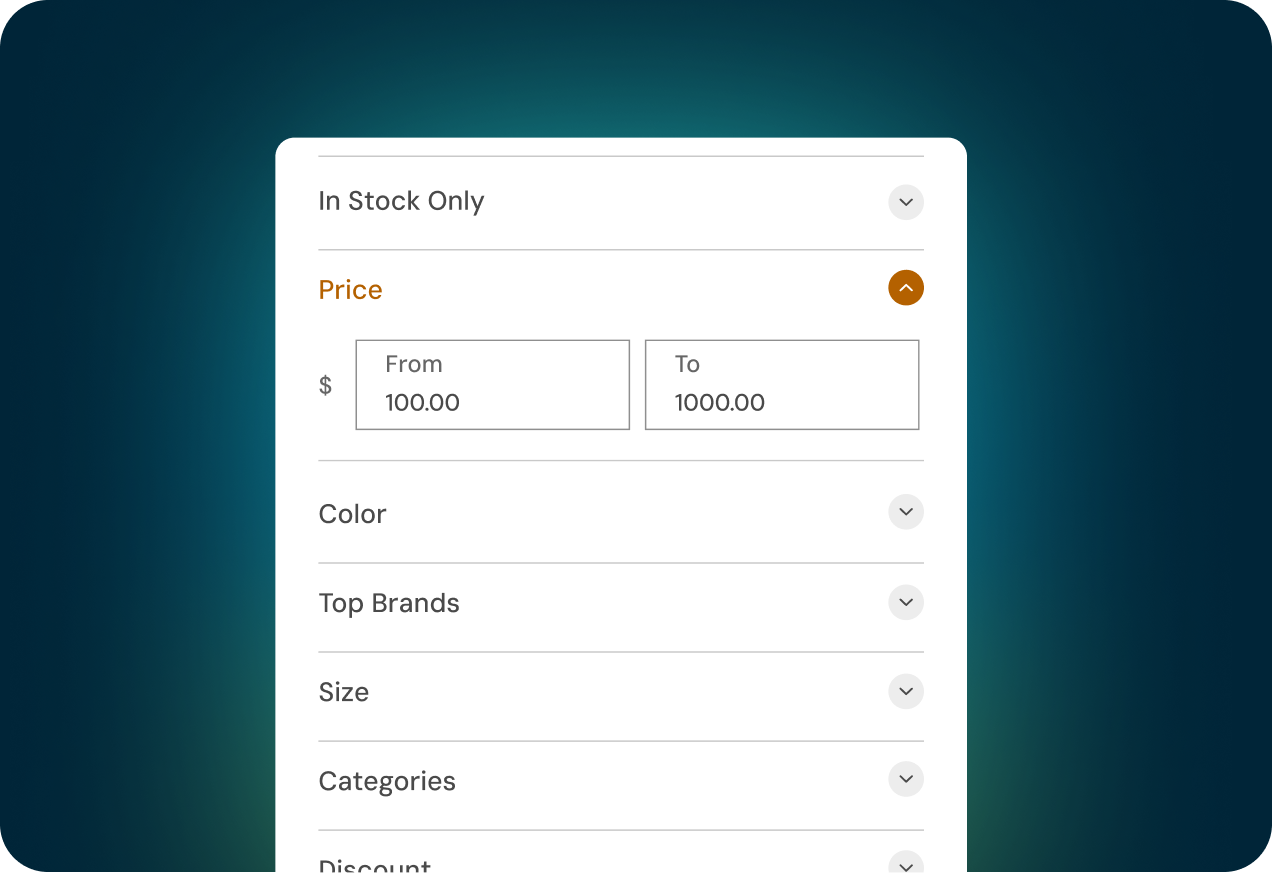Expand the In Stock Only chevron
The image size is (1272, 873).
905,202
